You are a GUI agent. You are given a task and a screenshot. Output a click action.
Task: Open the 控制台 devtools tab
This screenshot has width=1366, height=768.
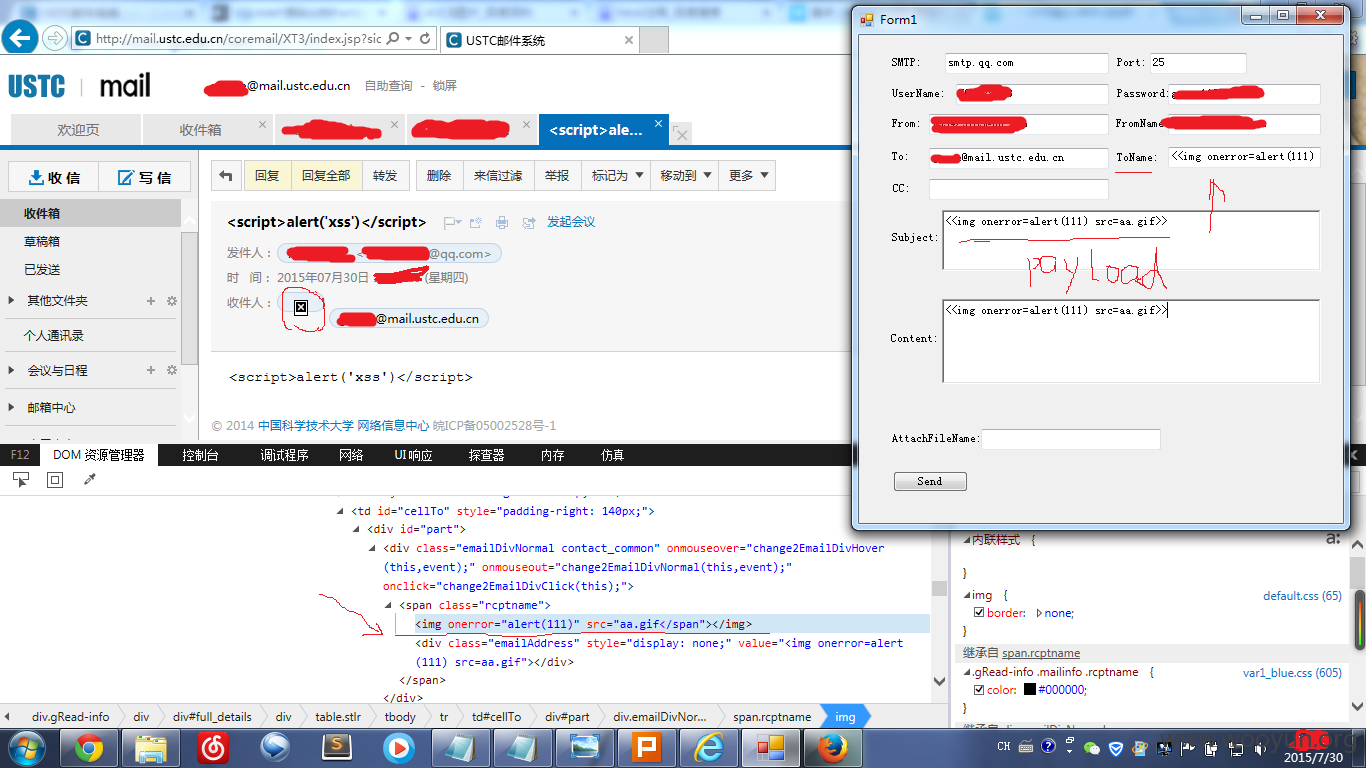pos(200,455)
